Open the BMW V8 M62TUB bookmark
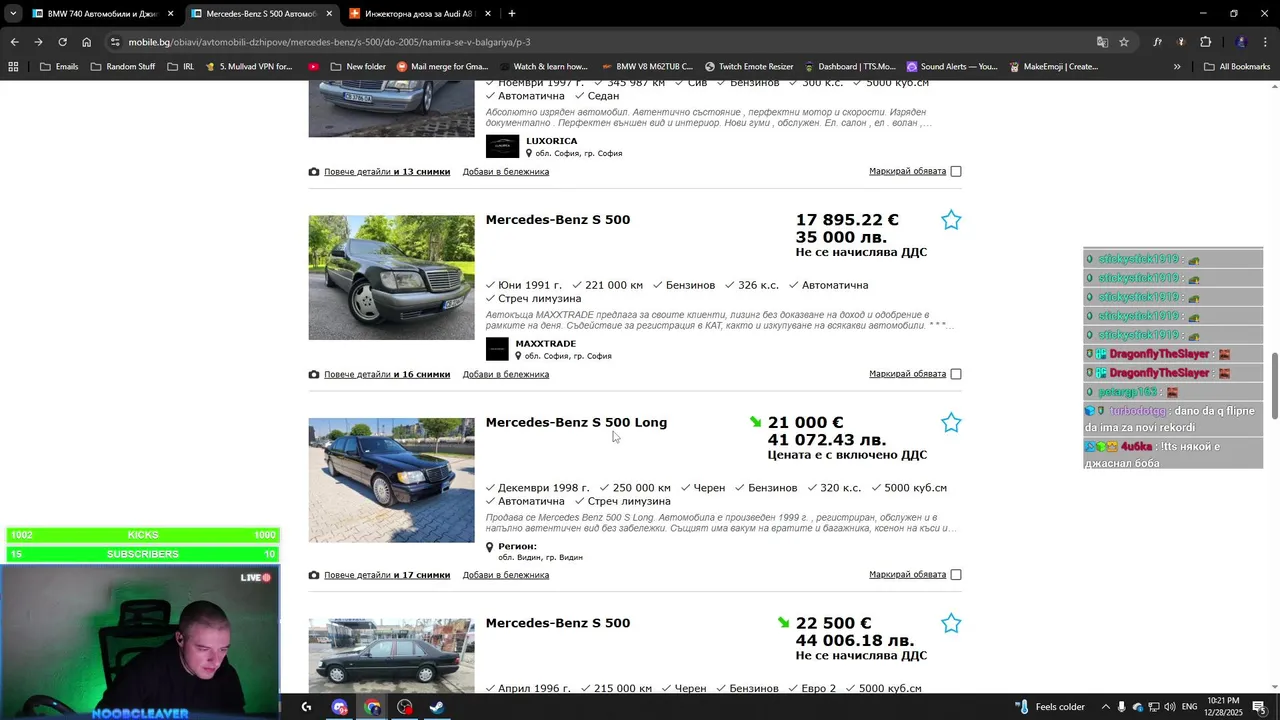This screenshot has width=1280, height=720. (647, 67)
